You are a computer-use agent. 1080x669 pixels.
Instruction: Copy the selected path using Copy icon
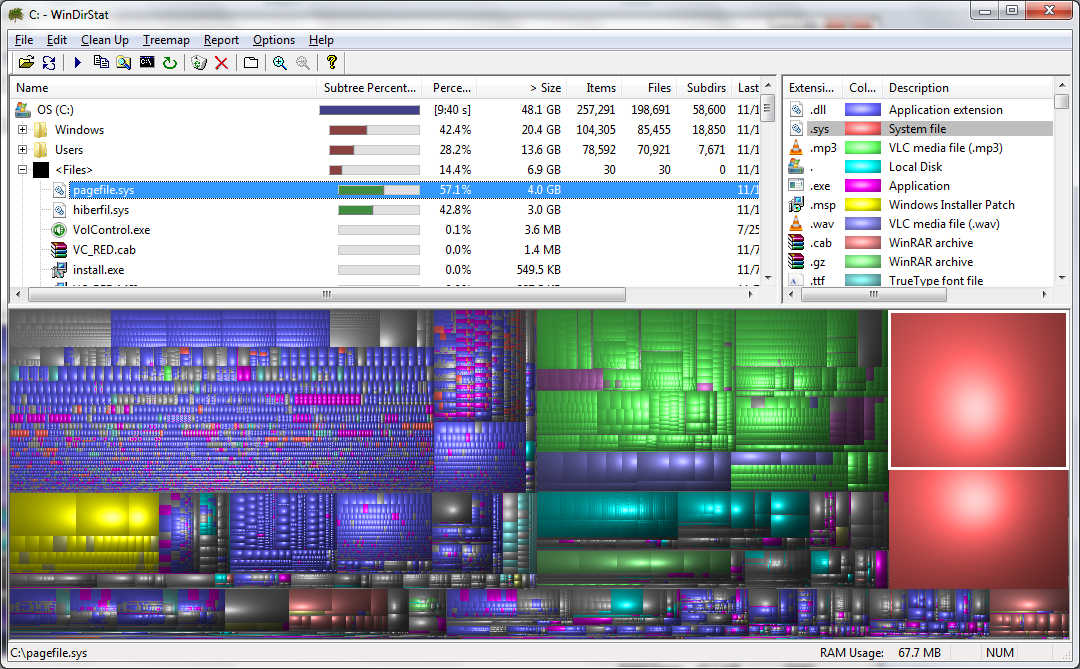101,62
